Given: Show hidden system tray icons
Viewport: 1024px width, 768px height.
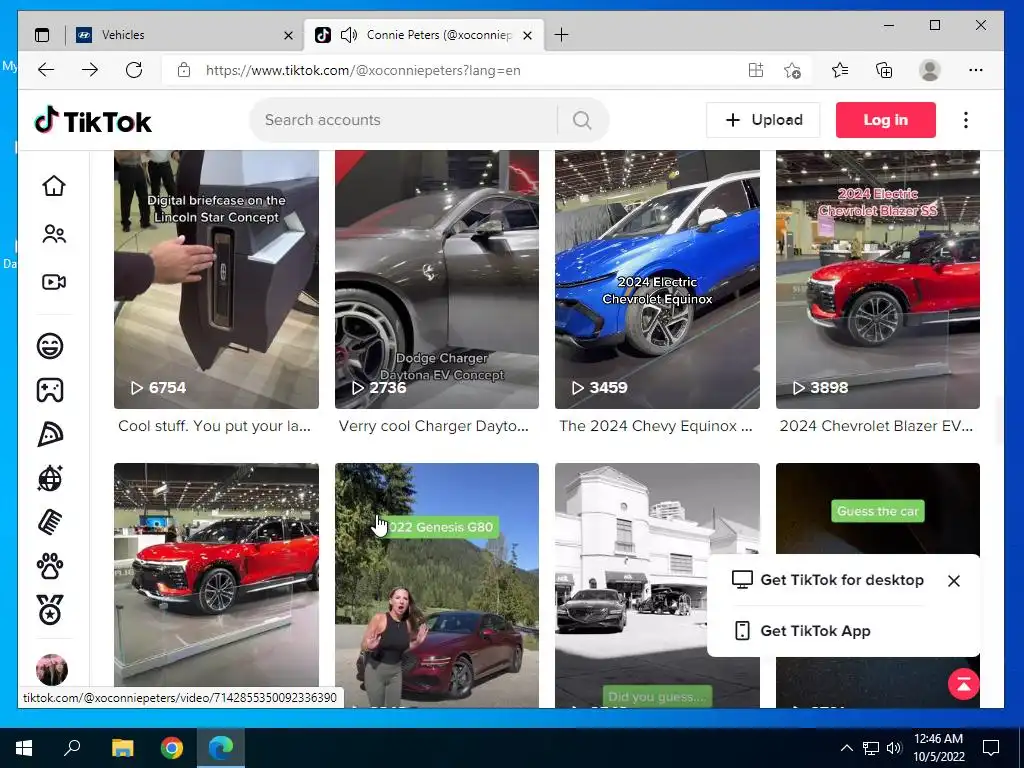Looking at the screenshot, I should click(x=846, y=748).
